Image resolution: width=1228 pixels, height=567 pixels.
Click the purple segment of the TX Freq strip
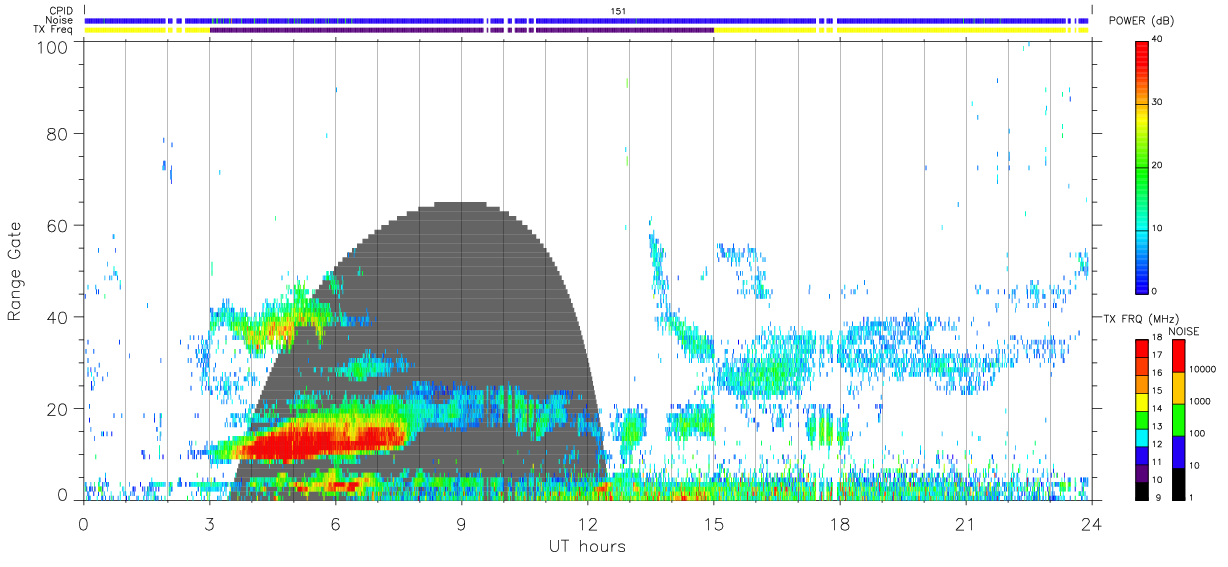[x=461, y=30]
